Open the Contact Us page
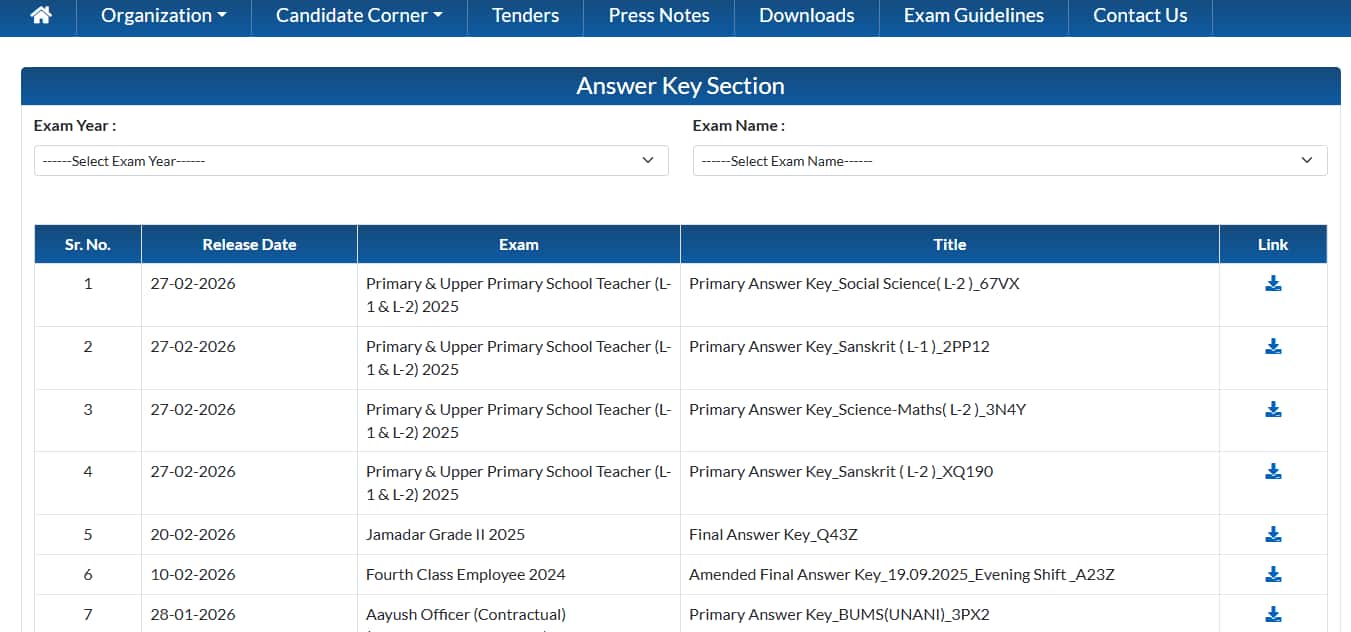 pos(1140,16)
